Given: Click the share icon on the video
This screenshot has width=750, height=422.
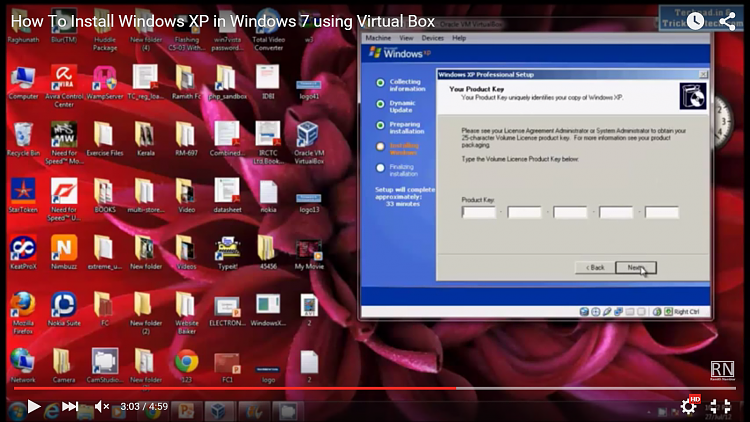Looking at the screenshot, I should [727, 21].
